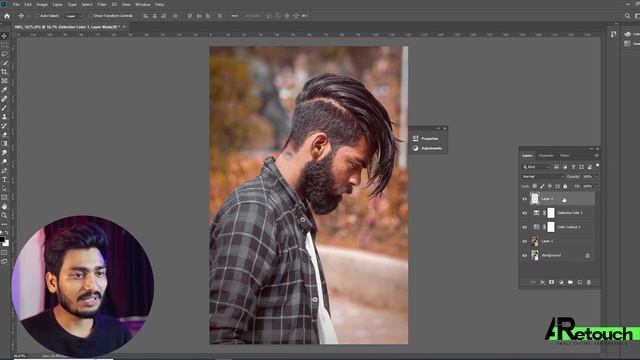Open the Opacity value dropdown
640x360 pixels.
595,177
